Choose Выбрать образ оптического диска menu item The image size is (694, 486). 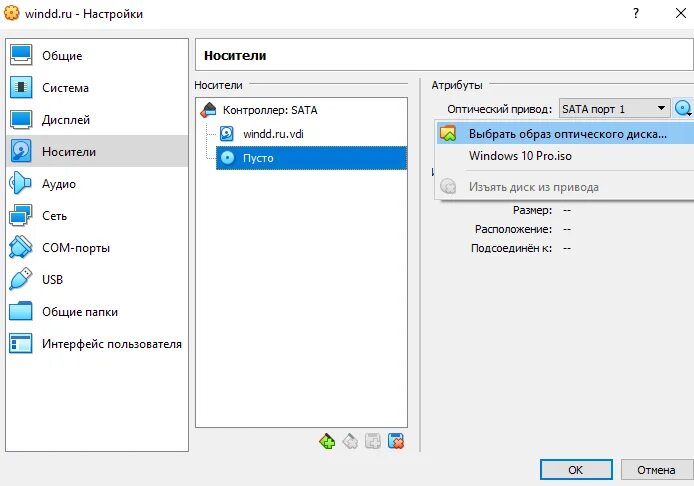[x=565, y=134]
